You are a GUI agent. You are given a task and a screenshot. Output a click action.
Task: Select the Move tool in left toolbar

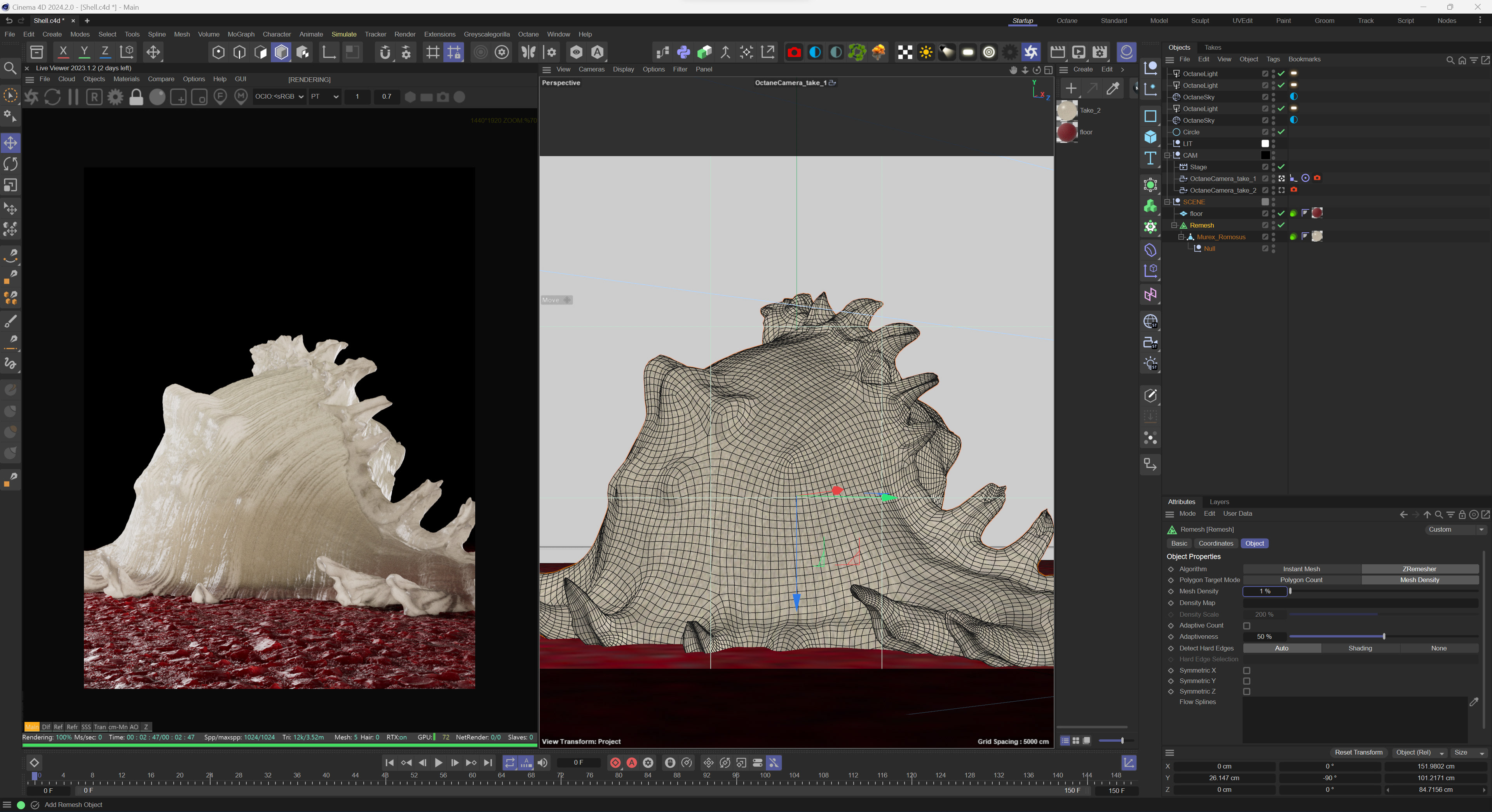click(x=10, y=143)
